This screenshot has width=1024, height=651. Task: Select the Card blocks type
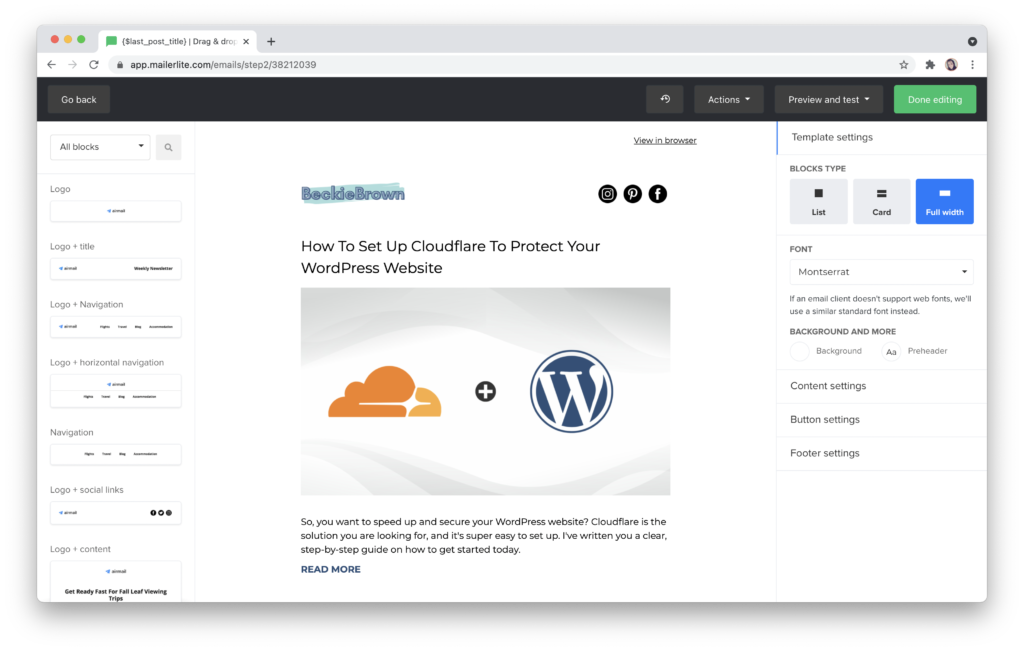(882, 201)
